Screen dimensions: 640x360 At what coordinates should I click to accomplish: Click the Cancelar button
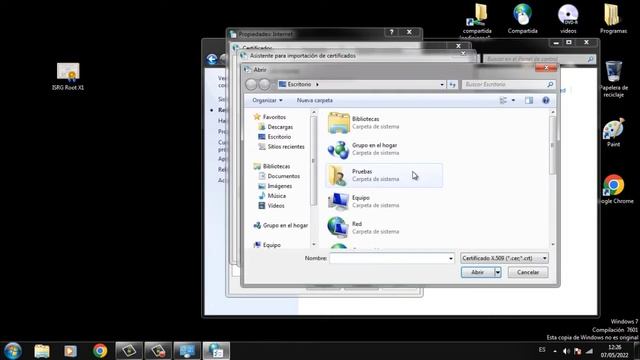[x=528, y=272]
